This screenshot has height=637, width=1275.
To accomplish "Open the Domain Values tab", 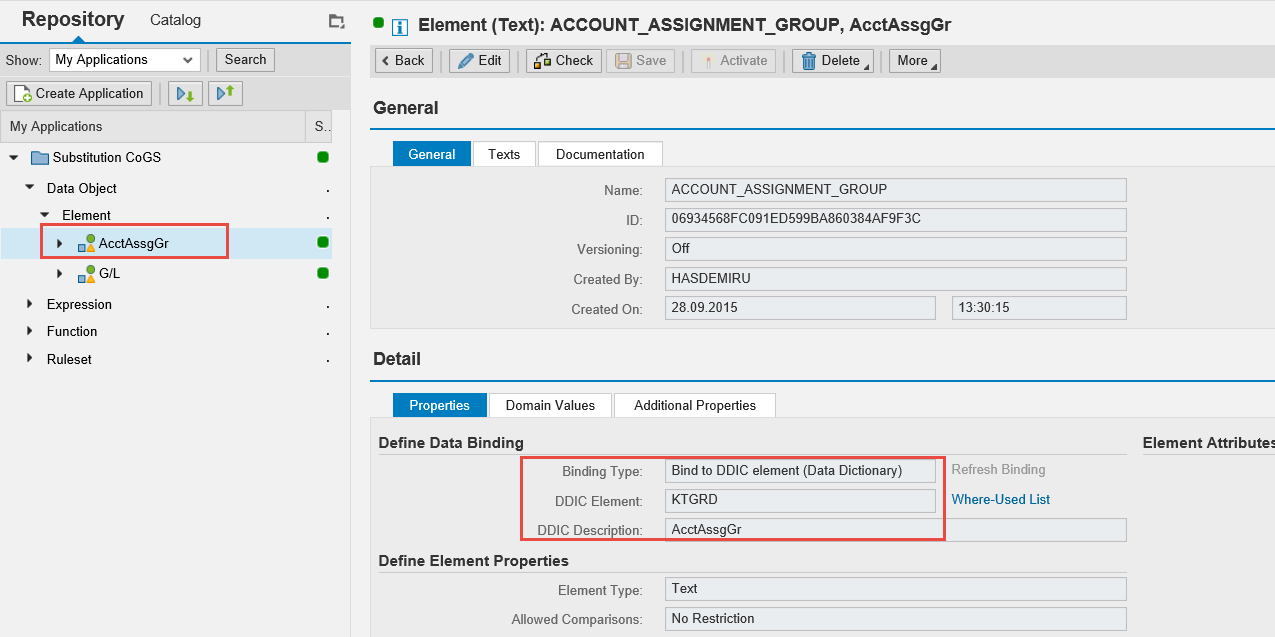I will [x=550, y=405].
